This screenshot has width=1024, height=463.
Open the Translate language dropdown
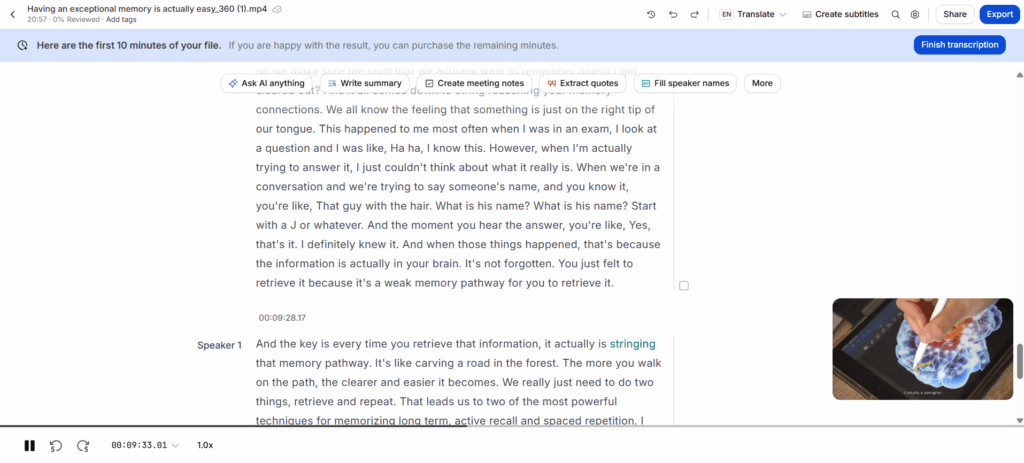tap(753, 14)
